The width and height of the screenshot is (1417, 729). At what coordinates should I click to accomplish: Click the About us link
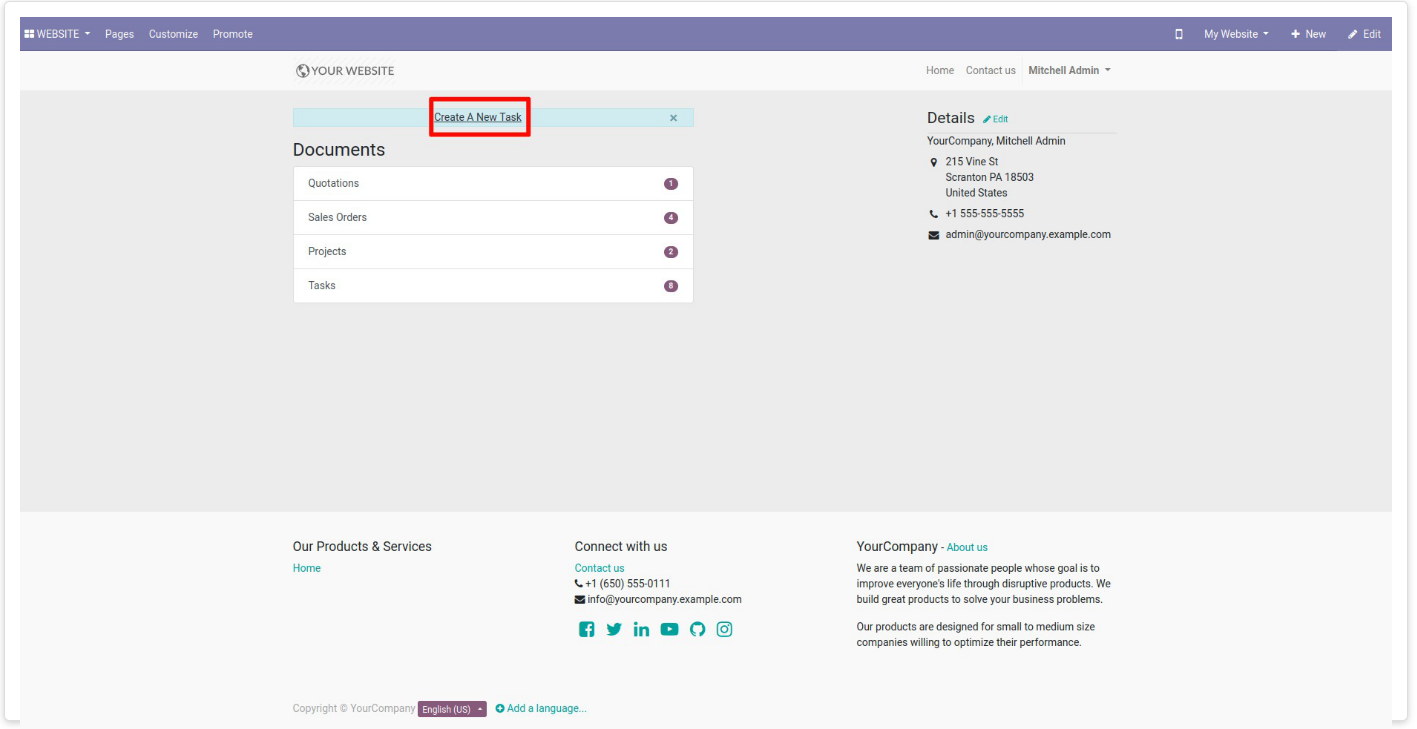click(x=967, y=548)
